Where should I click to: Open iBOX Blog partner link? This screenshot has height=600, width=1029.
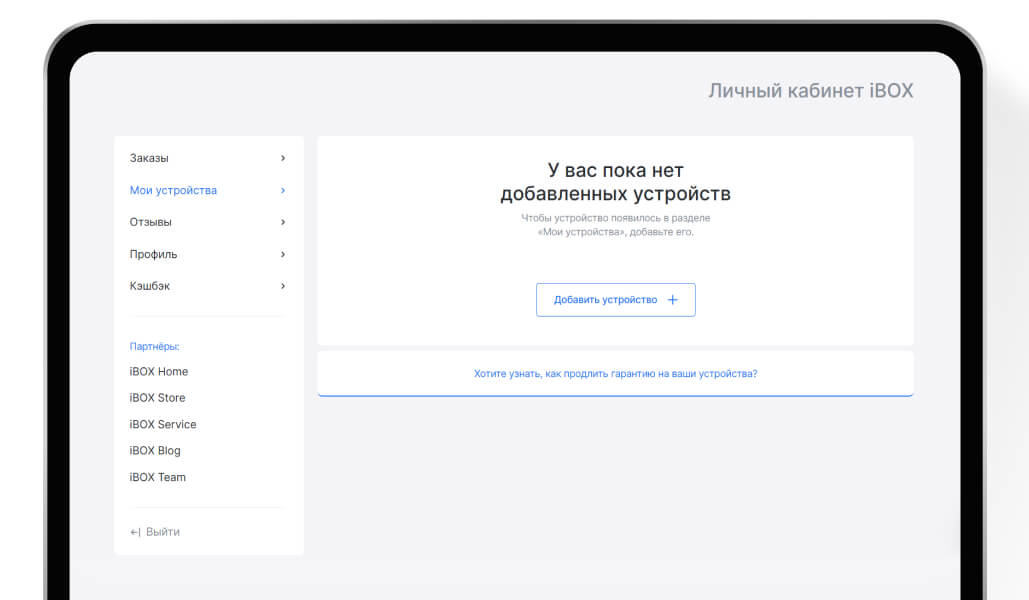point(155,451)
